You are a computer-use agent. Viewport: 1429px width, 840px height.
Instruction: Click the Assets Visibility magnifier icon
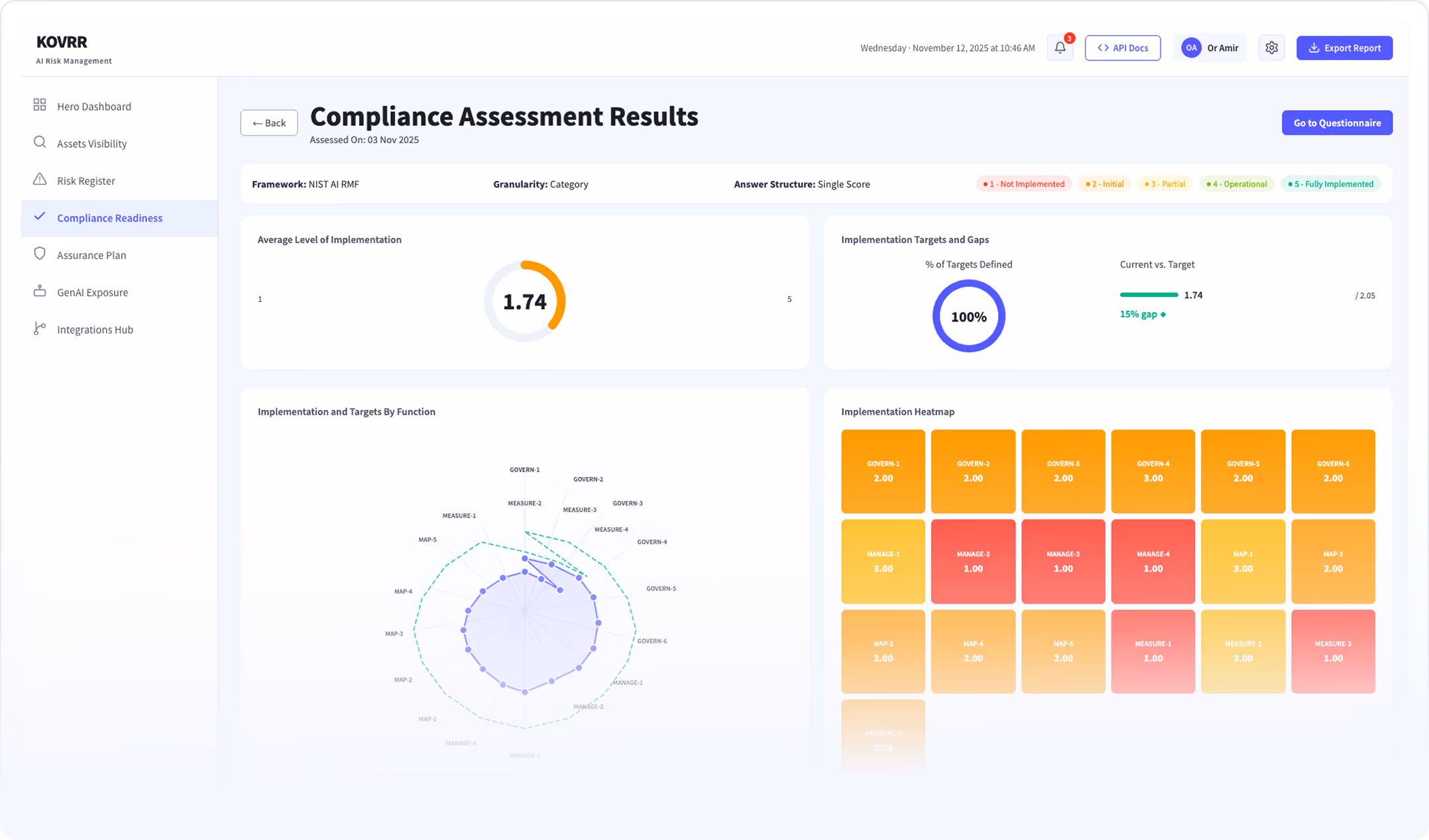coord(40,142)
